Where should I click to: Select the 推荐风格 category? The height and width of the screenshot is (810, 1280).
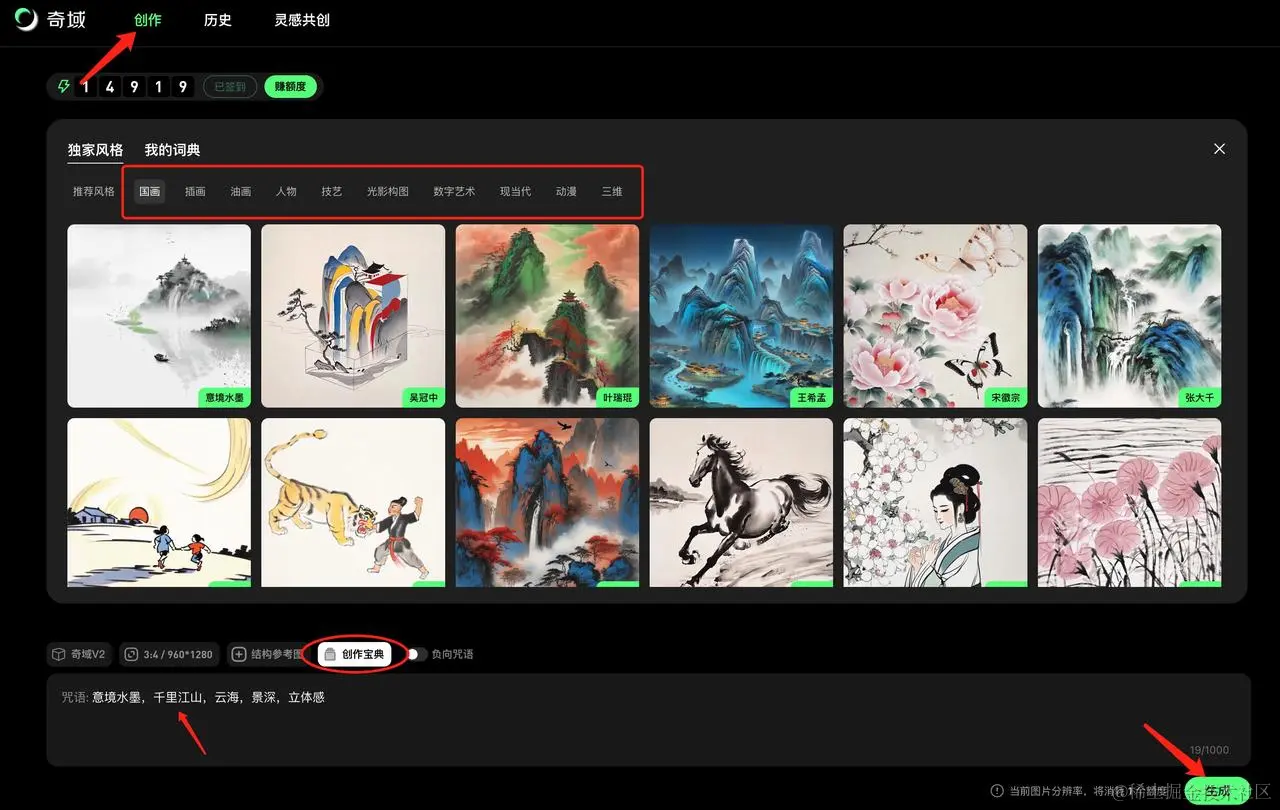click(93, 191)
